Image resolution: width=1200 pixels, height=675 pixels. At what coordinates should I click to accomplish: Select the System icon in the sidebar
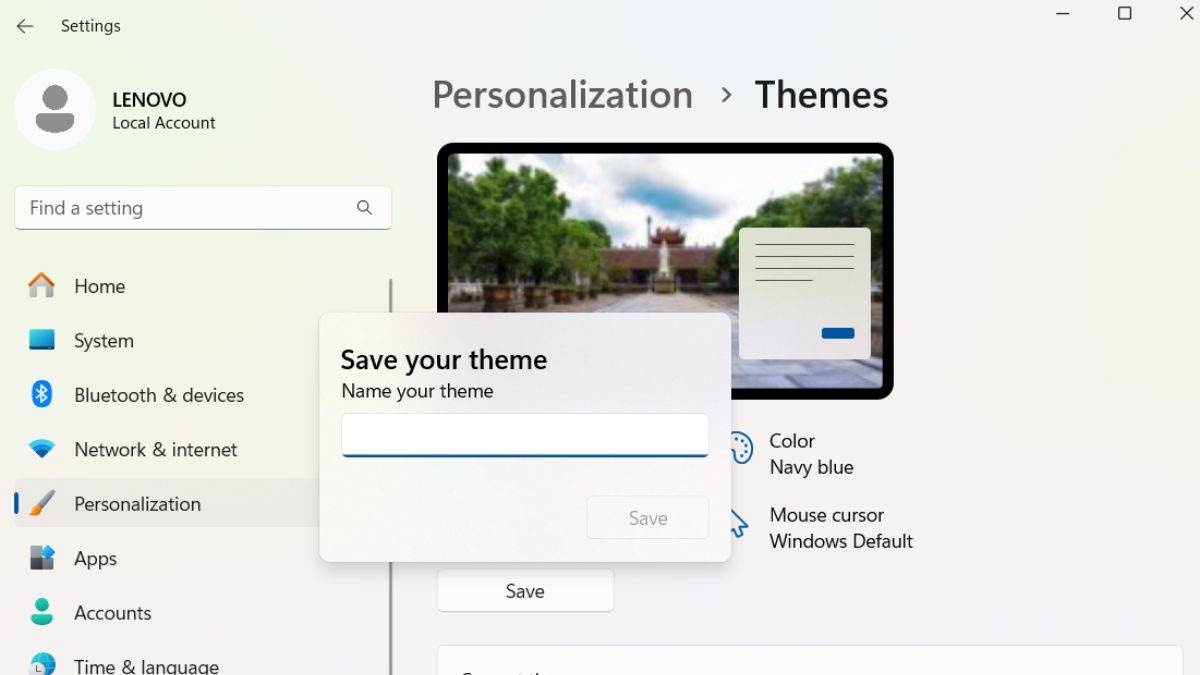(41, 340)
